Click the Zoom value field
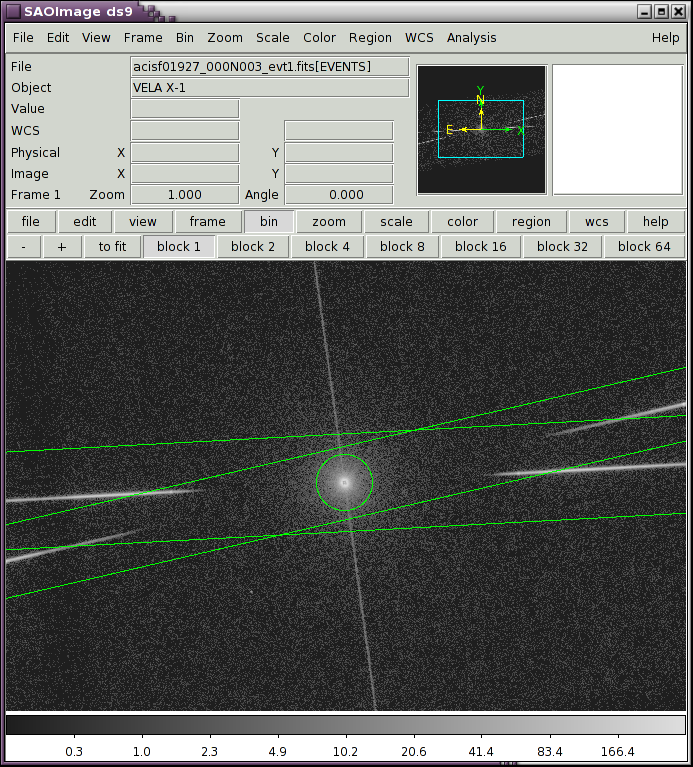This screenshot has height=767, width=693. (x=185, y=195)
